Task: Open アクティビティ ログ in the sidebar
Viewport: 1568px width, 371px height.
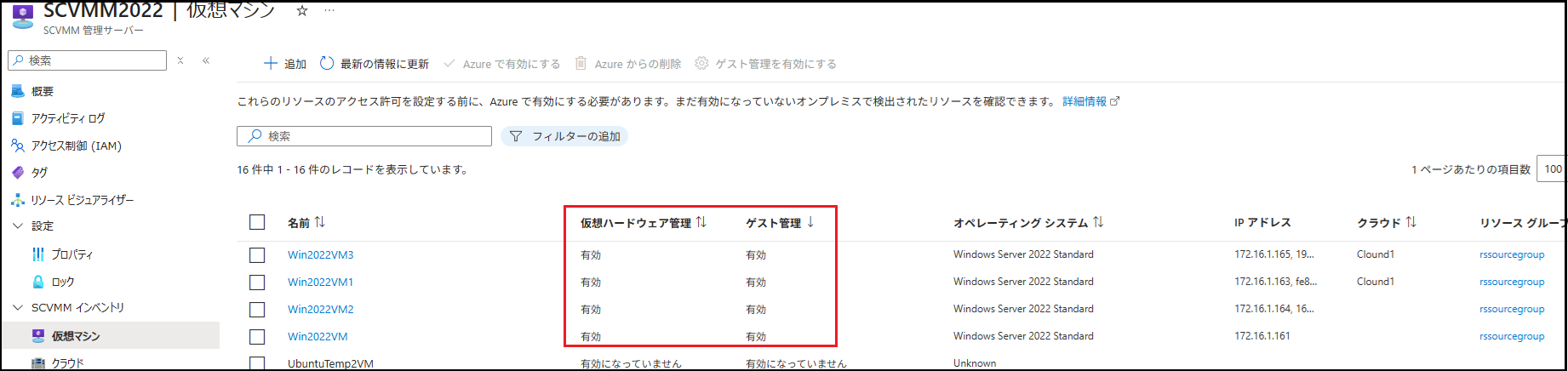Action: pyautogui.click(x=68, y=118)
